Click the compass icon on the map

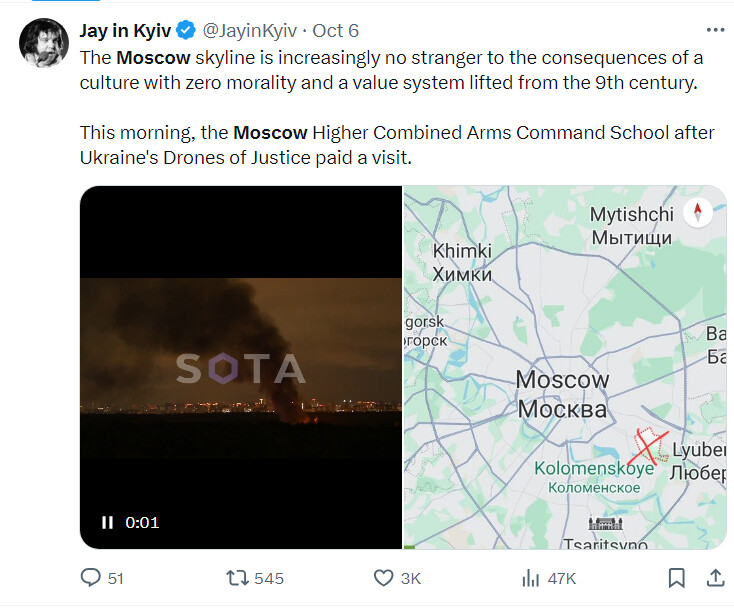(x=697, y=213)
